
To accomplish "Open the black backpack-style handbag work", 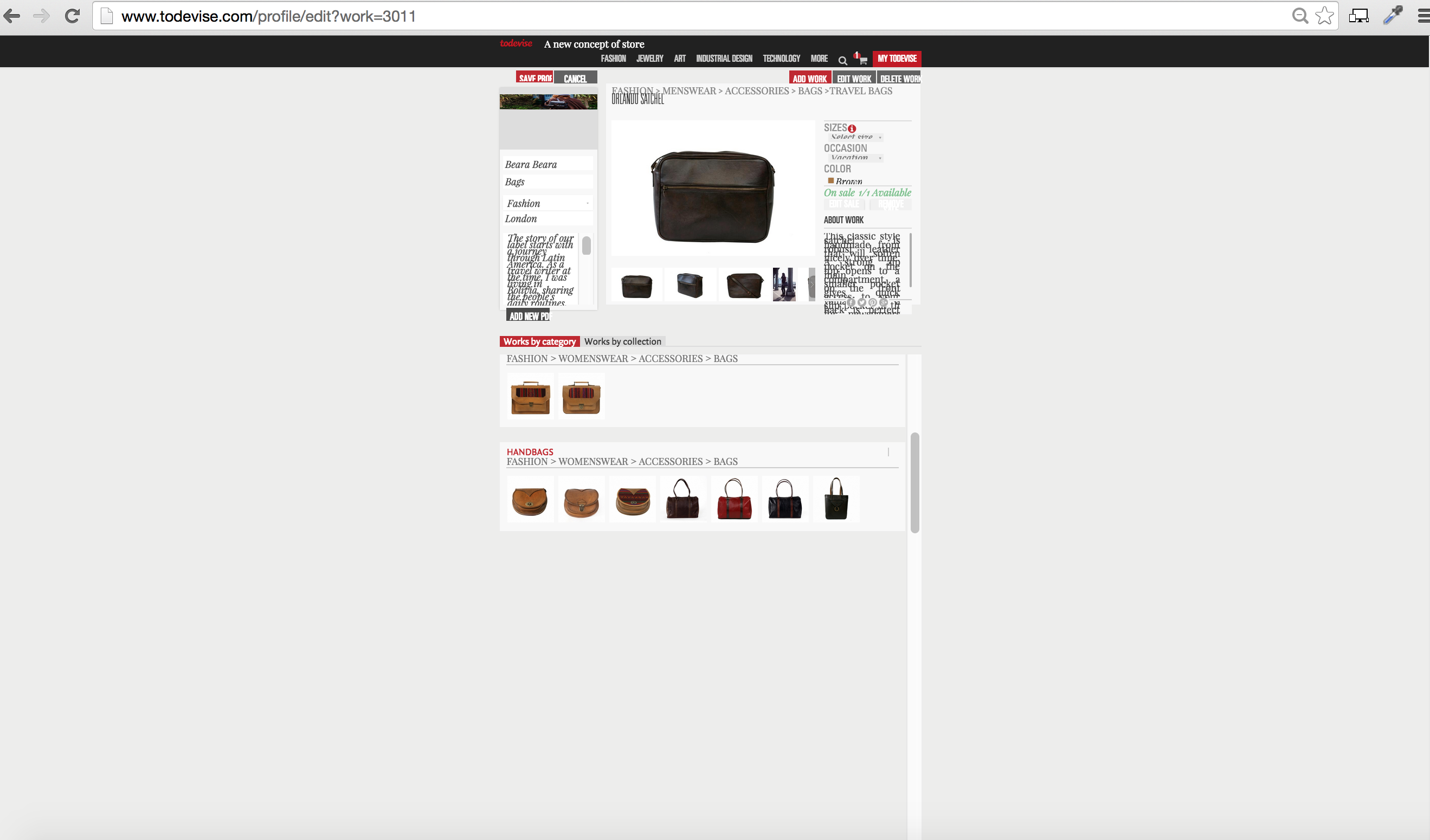I will 836,499.
